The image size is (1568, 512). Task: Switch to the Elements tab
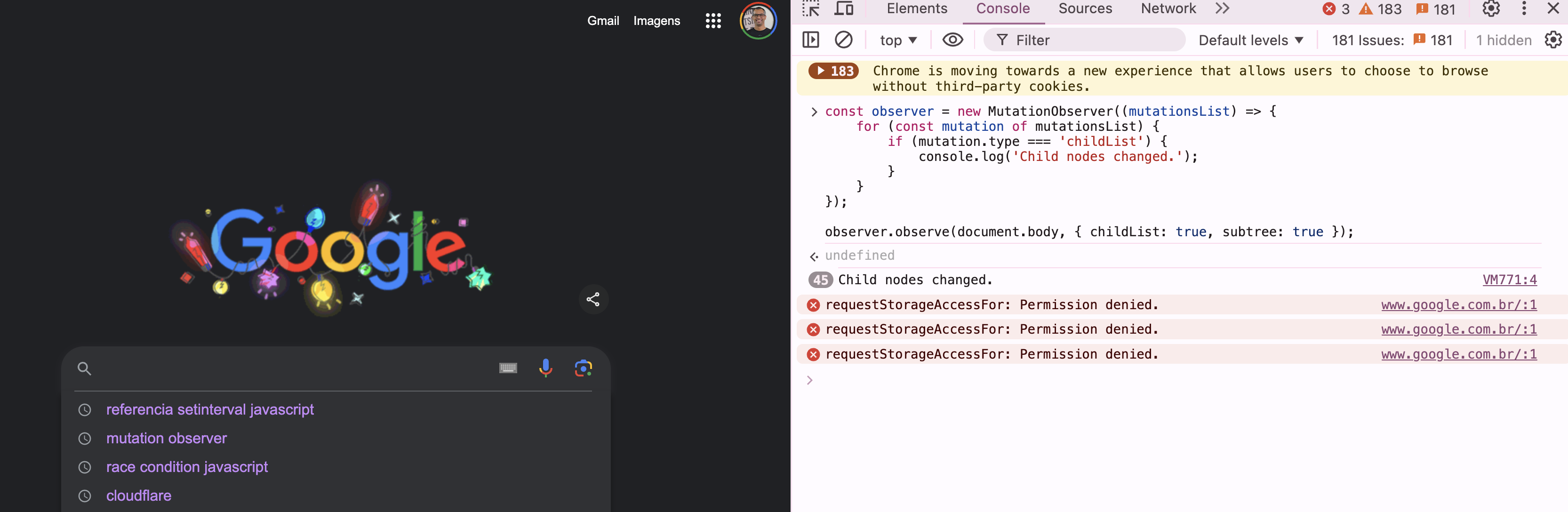(x=917, y=8)
